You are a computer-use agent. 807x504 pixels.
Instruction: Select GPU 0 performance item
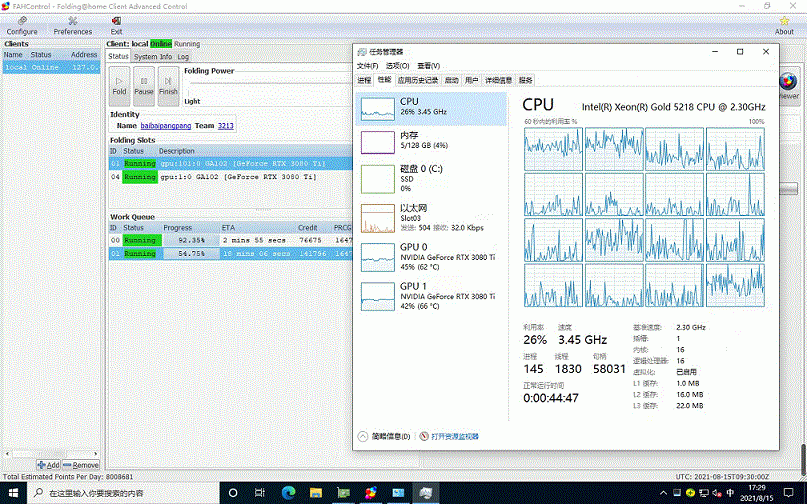431,257
